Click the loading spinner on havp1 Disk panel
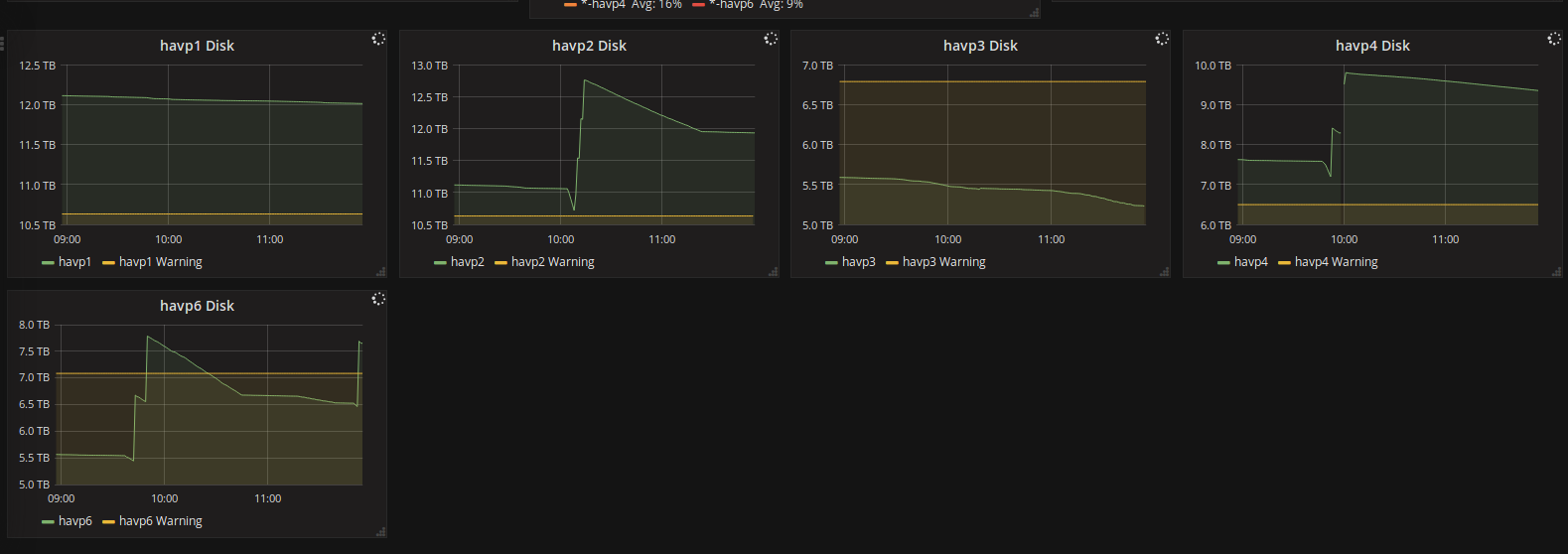This screenshot has height=554, width=1568. click(378, 39)
